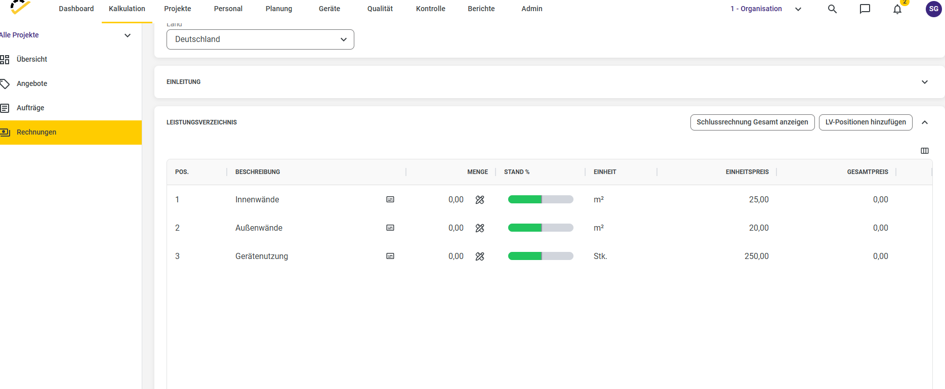Image resolution: width=945 pixels, height=389 pixels.
Task: Open the chat messages icon
Action: pos(865,9)
